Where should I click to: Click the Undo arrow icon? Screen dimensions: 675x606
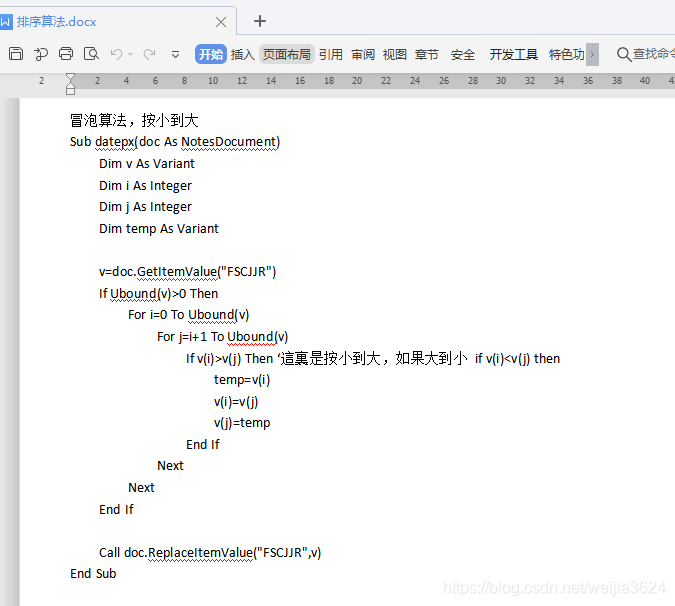pyautogui.click(x=116, y=54)
